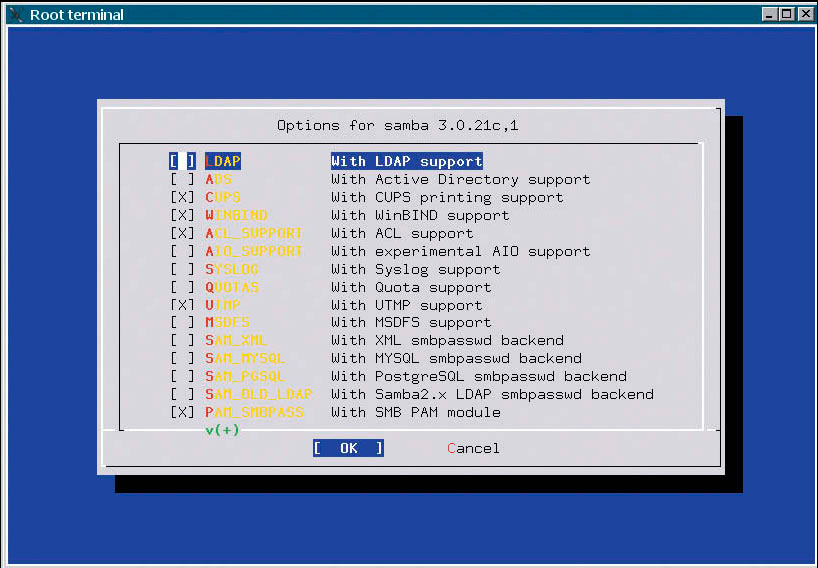Click the Root terminal title text
Screen dimensions: 818x568
[x=77, y=15]
